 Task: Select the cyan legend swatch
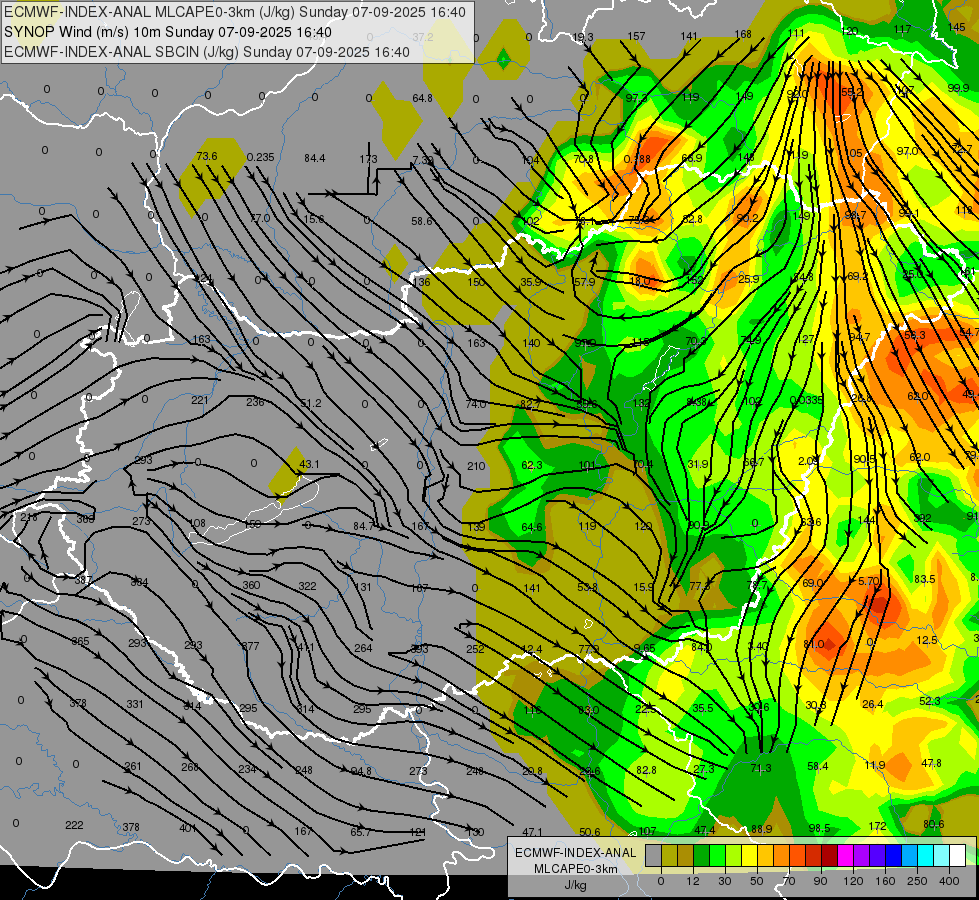926,855
